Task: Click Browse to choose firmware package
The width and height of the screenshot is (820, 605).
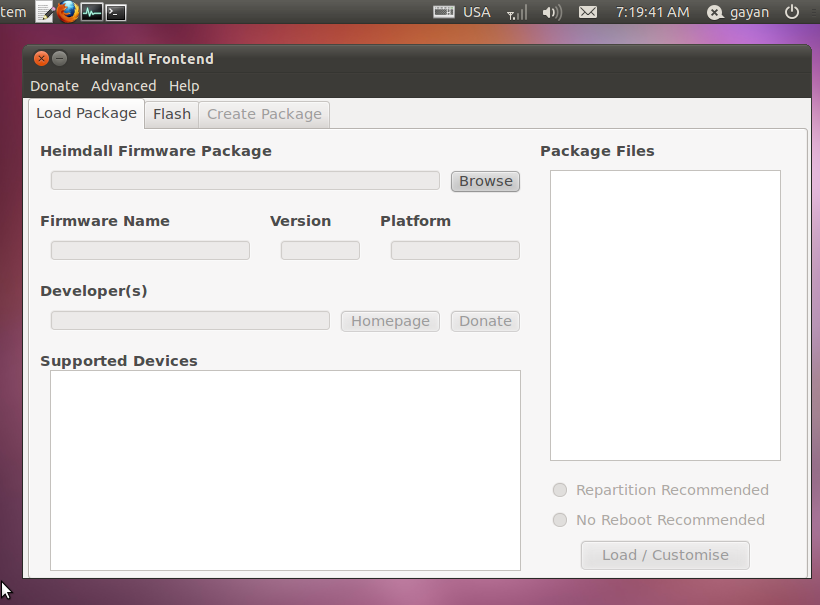Action: coord(485,181)
